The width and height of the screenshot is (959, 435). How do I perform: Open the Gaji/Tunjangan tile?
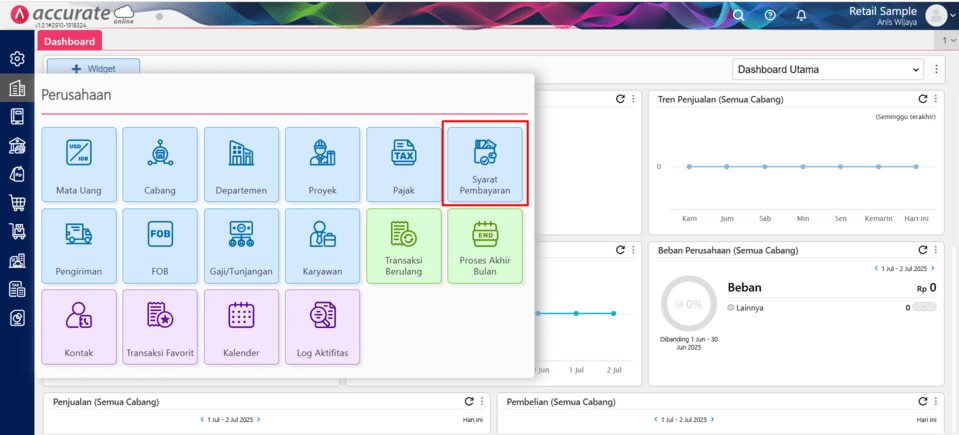coord(241,245)
